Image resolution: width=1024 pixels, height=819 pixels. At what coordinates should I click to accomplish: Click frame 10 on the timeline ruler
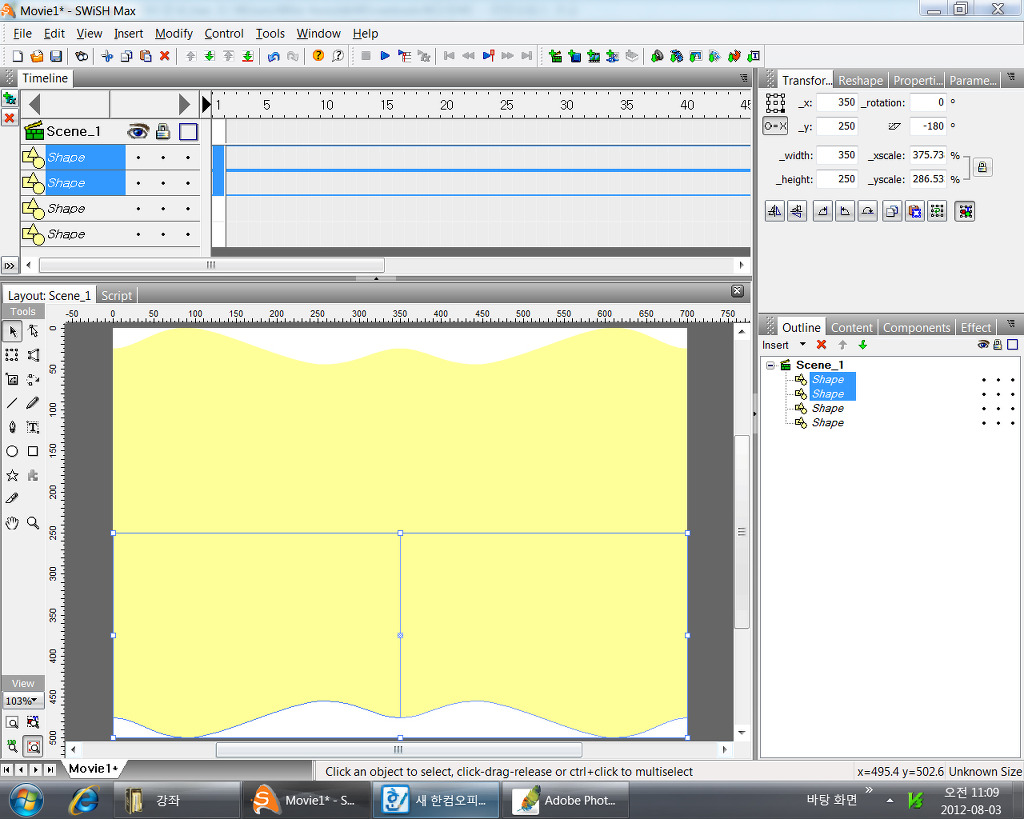tap(327, 104)
